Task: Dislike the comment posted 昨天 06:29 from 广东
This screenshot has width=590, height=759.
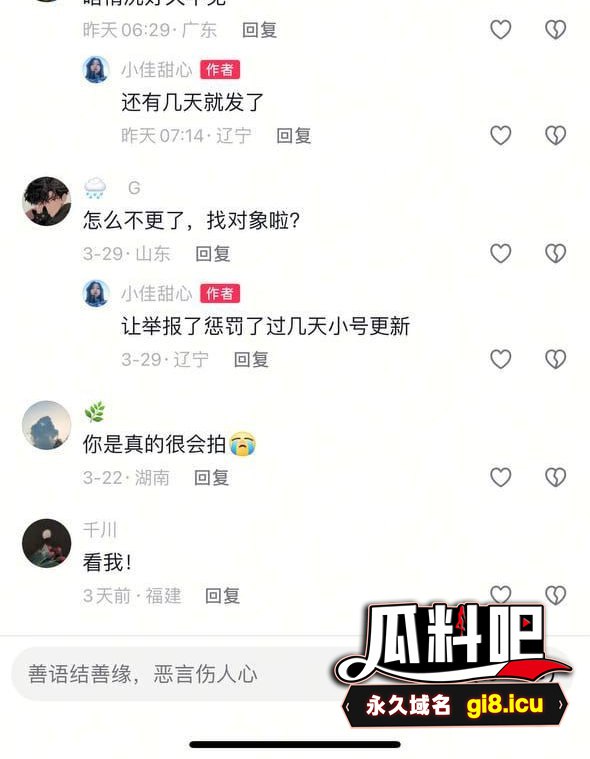Action: click(555, 30)
